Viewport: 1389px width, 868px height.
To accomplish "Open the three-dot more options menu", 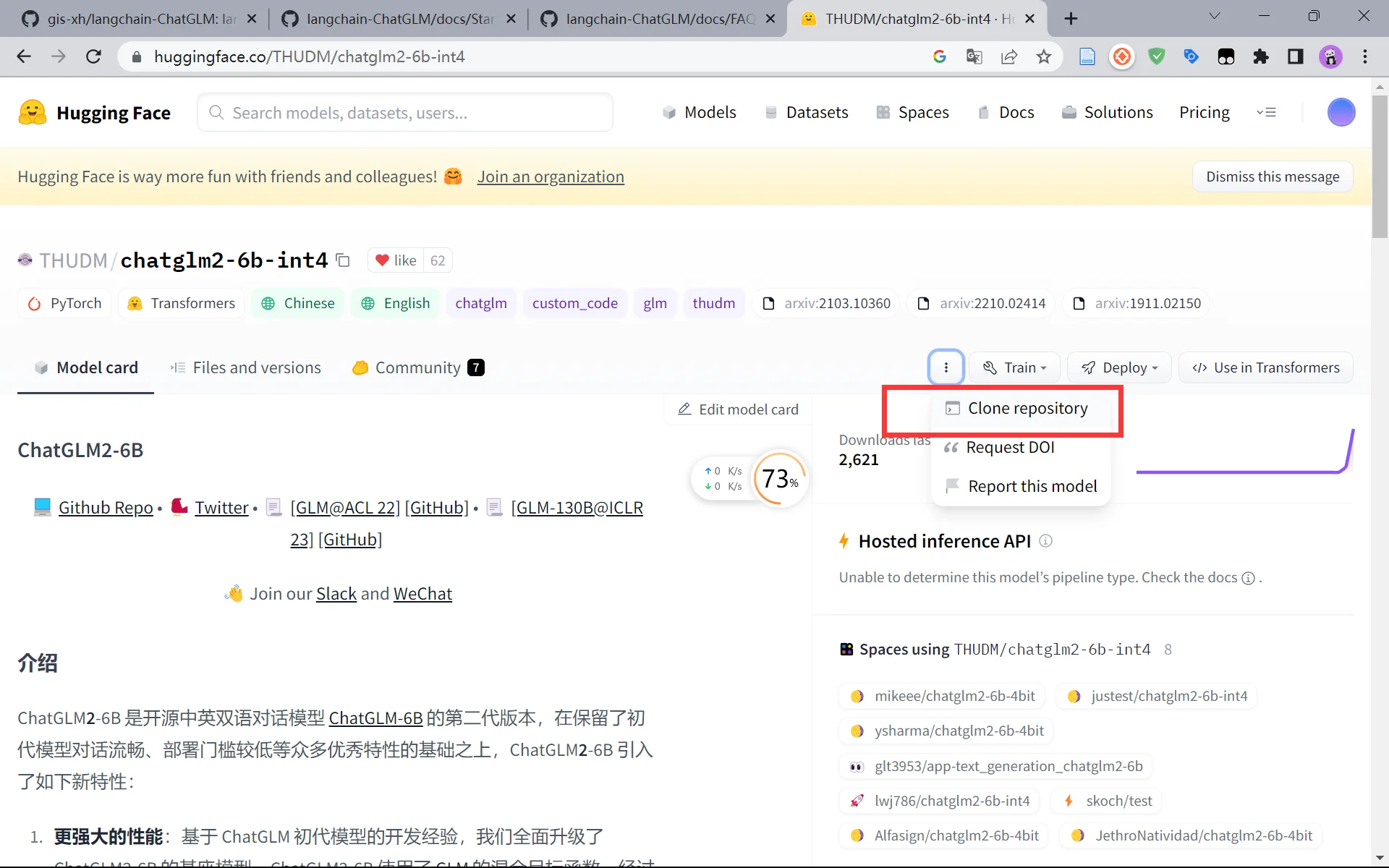I will (946, 367).
